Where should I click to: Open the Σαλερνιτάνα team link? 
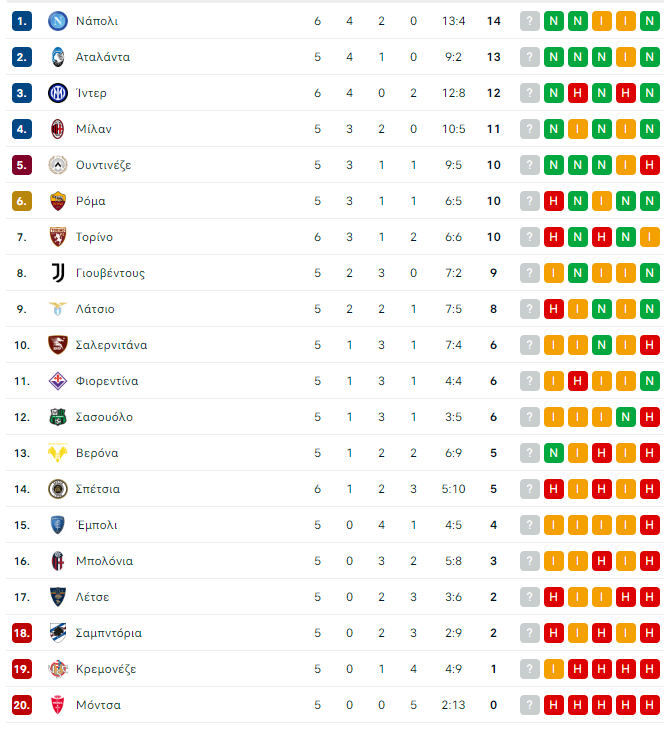[111, 345]
